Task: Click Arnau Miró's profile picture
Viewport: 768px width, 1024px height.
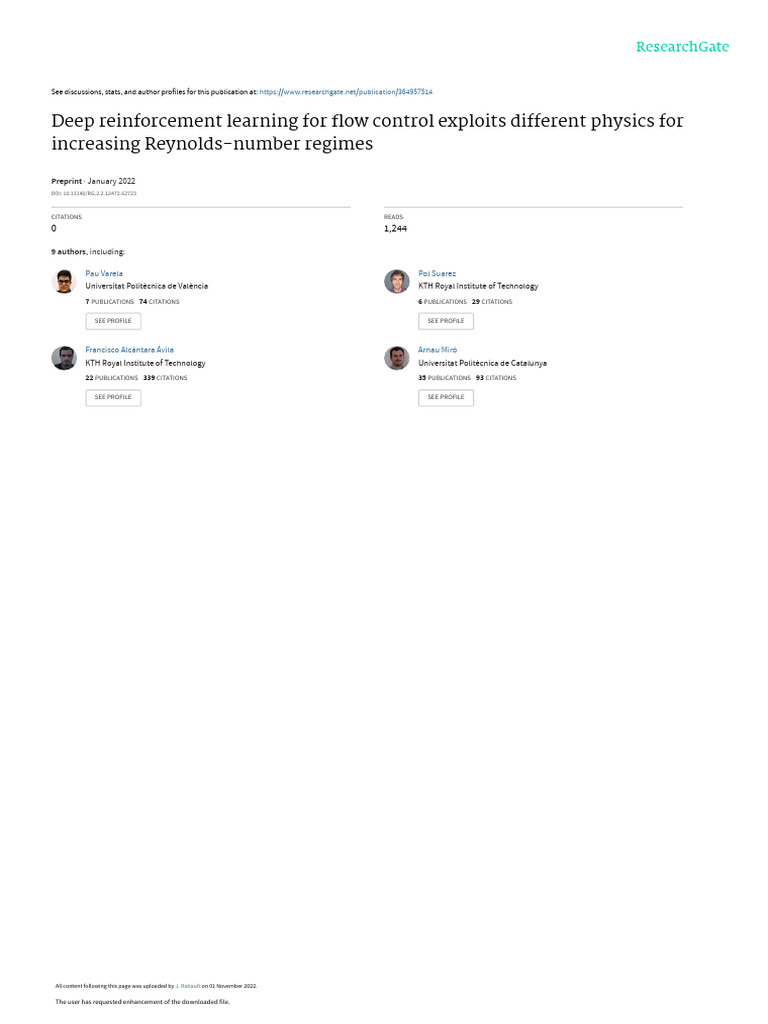Action: pos(397,358)
